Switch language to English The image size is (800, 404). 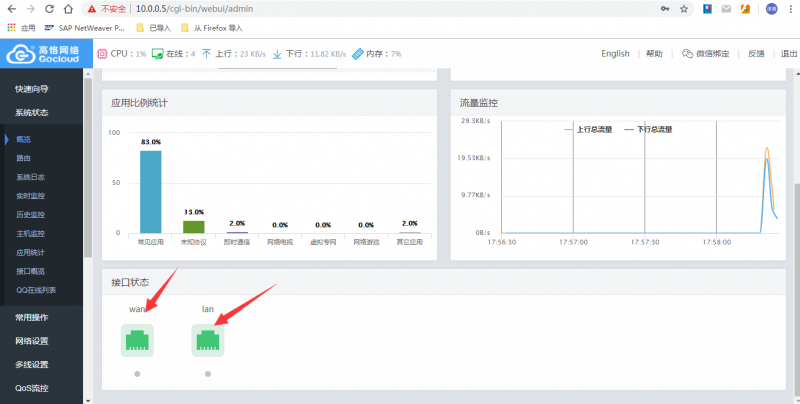click(x=615, y=54)
